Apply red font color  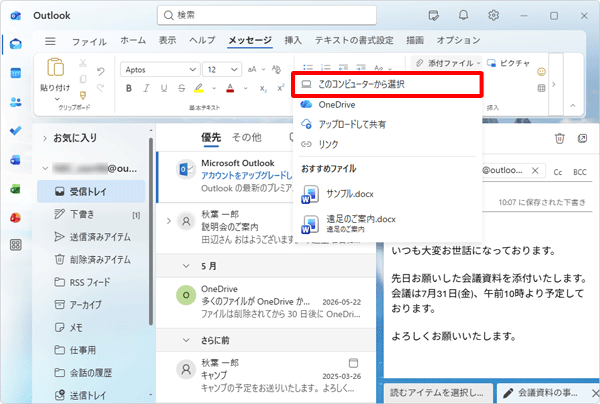coord(230,88)
